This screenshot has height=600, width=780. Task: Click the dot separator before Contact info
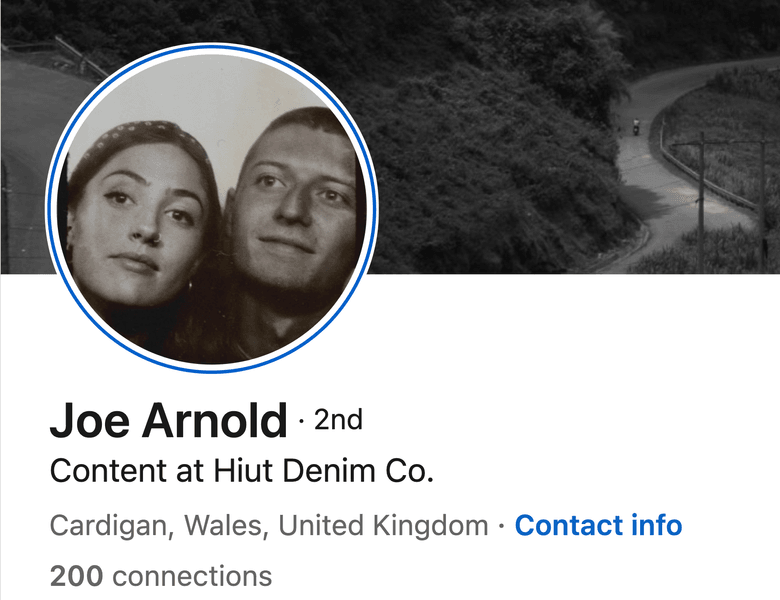(501, 526)
